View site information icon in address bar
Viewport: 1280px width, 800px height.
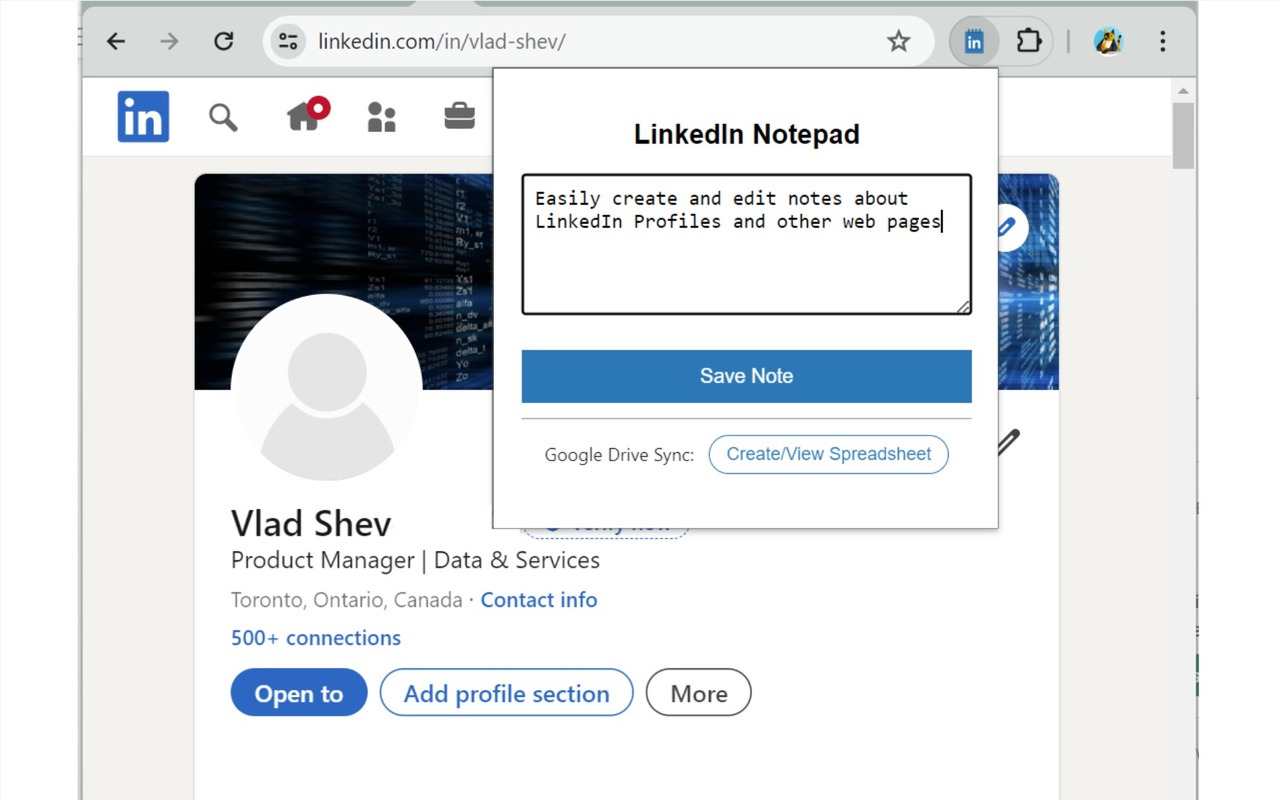click(x=288, y=41)
